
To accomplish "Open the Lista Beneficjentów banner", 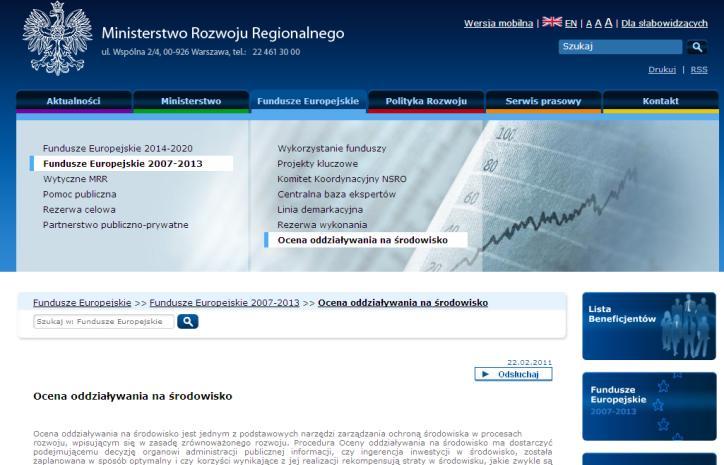I will 649,326.
